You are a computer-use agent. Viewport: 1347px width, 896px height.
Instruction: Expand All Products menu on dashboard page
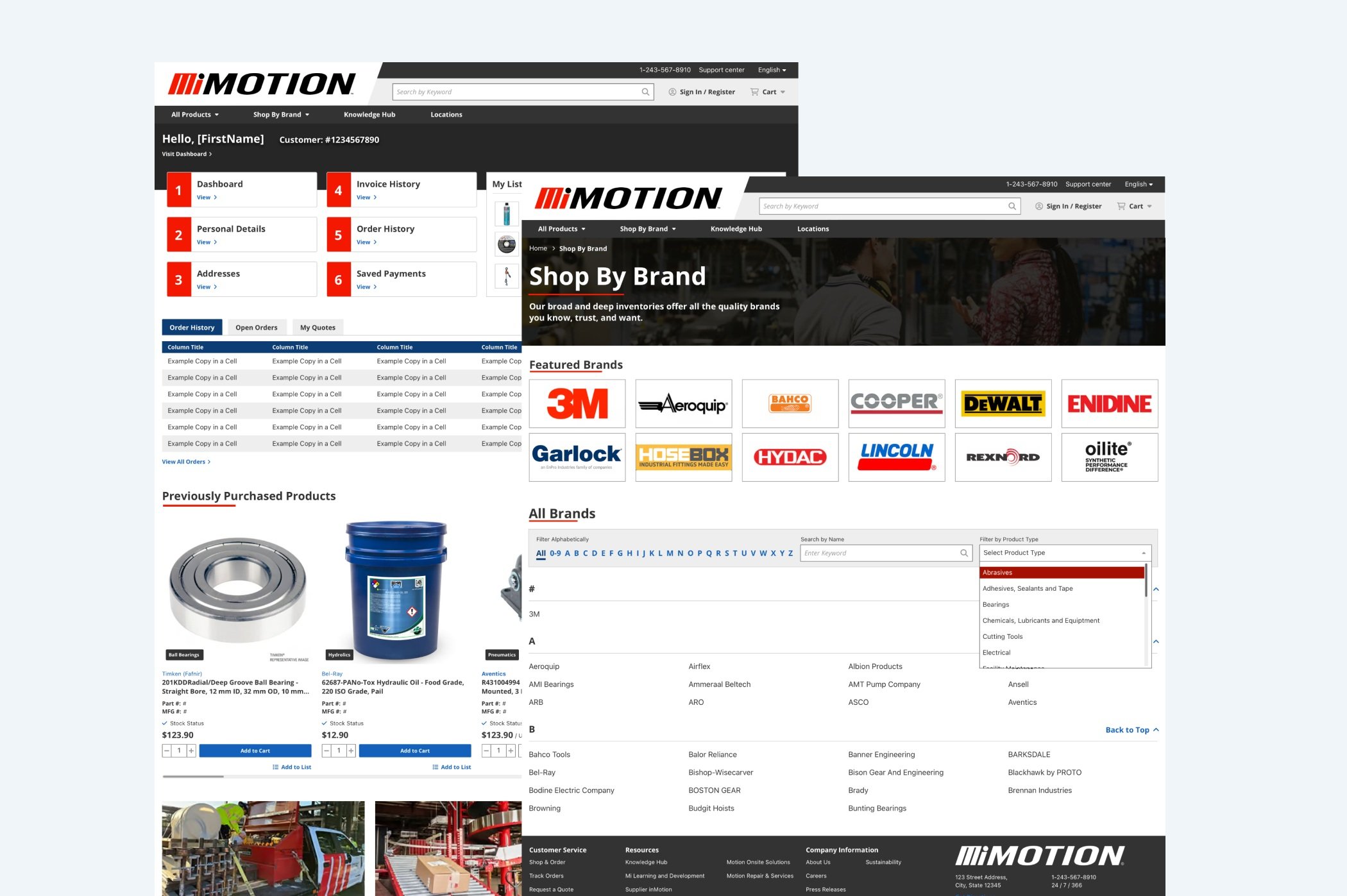click(x=195, y=115)
